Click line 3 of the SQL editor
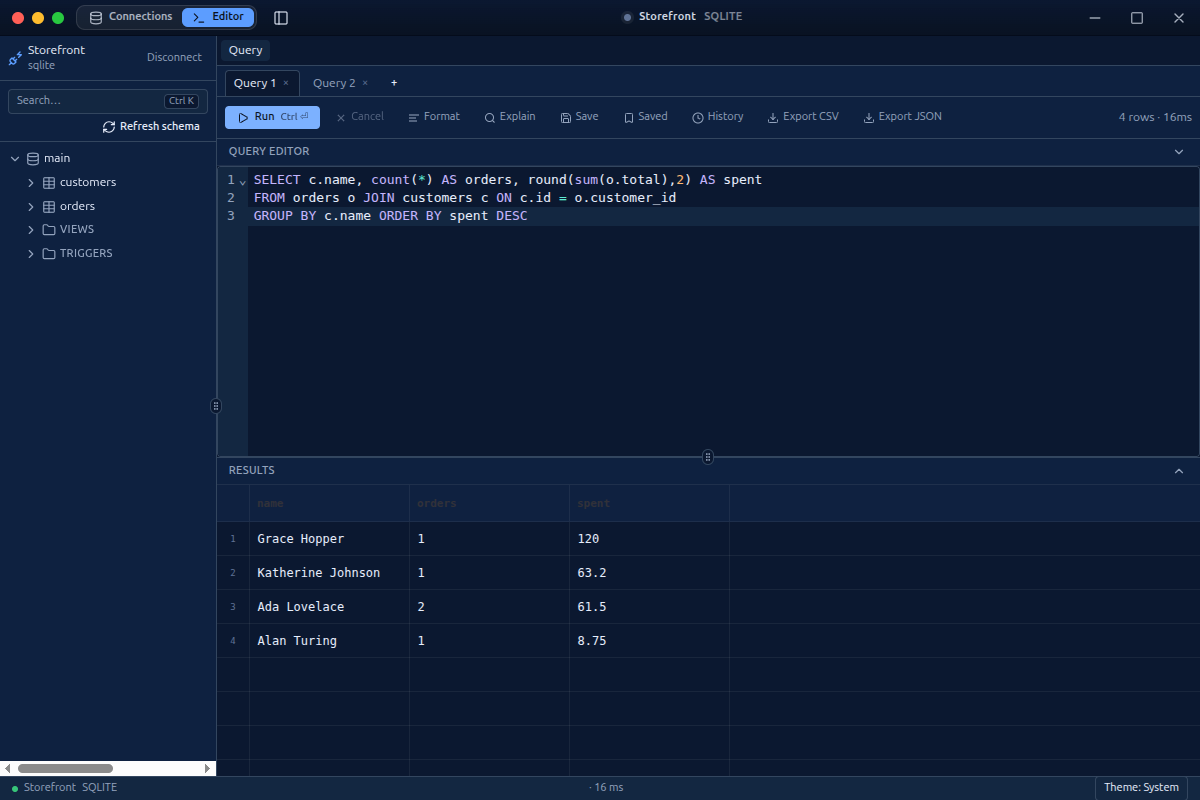This screenshot has width=1200, height=800. click(724, 216)
